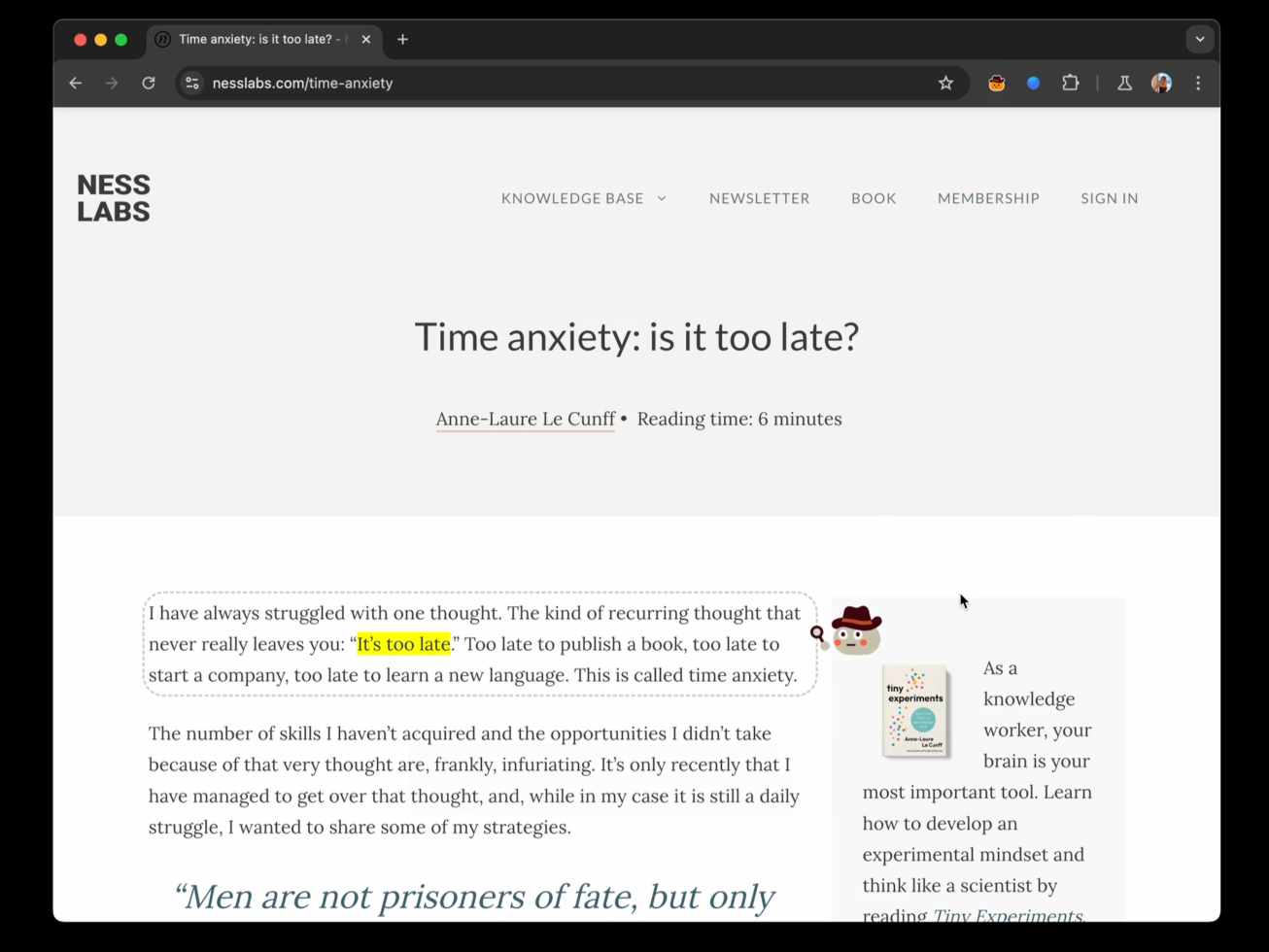
Task: Bookmark this page with the star icon
Action: pyautogui.click(x=945, y=84)
